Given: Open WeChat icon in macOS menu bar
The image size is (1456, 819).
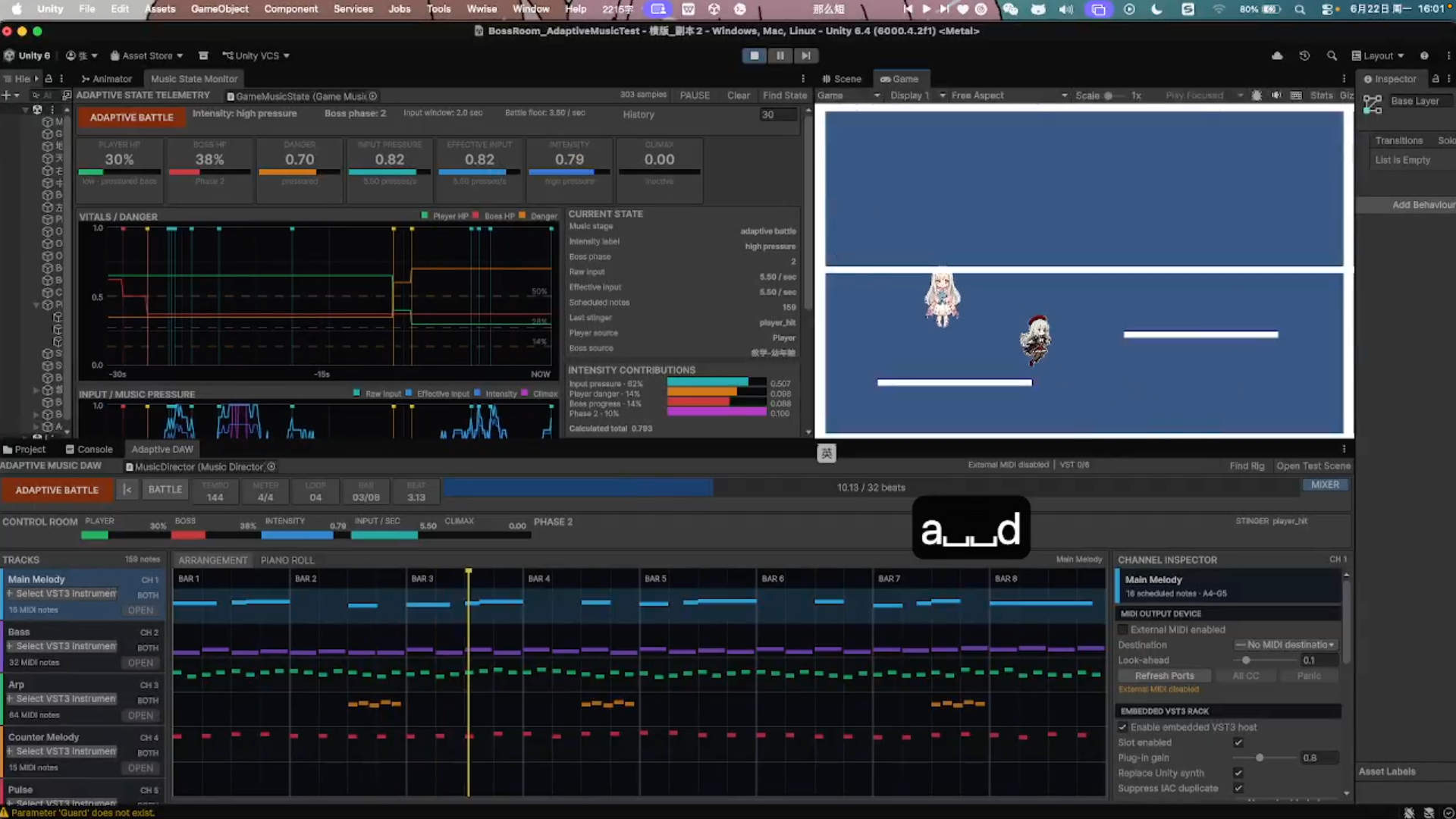Looking at the screenshot, I should [x=1010, y=9].
